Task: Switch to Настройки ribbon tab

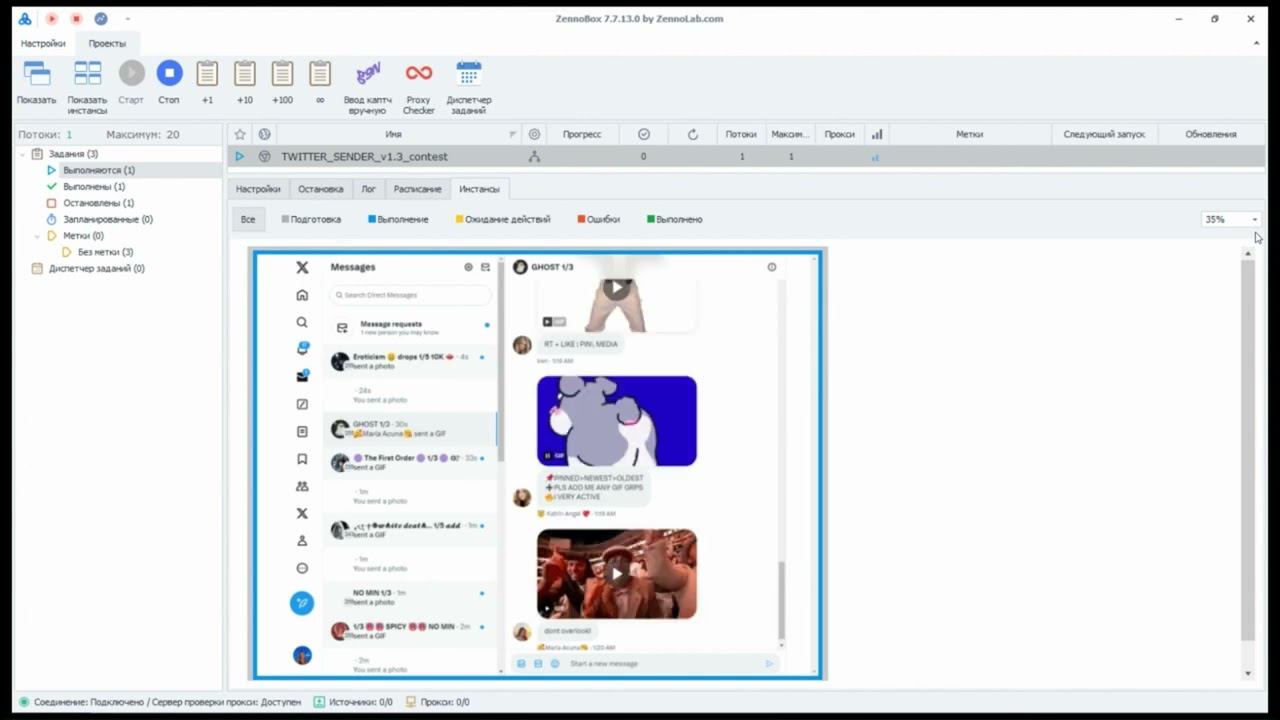Action: point(43,43)
